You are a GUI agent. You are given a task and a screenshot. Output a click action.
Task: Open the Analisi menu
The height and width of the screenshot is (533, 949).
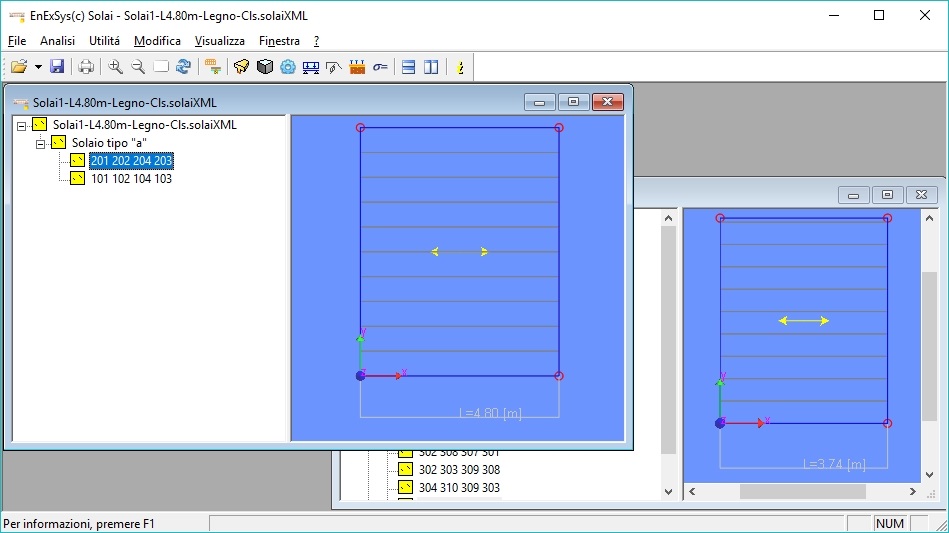tap(57, 41)
